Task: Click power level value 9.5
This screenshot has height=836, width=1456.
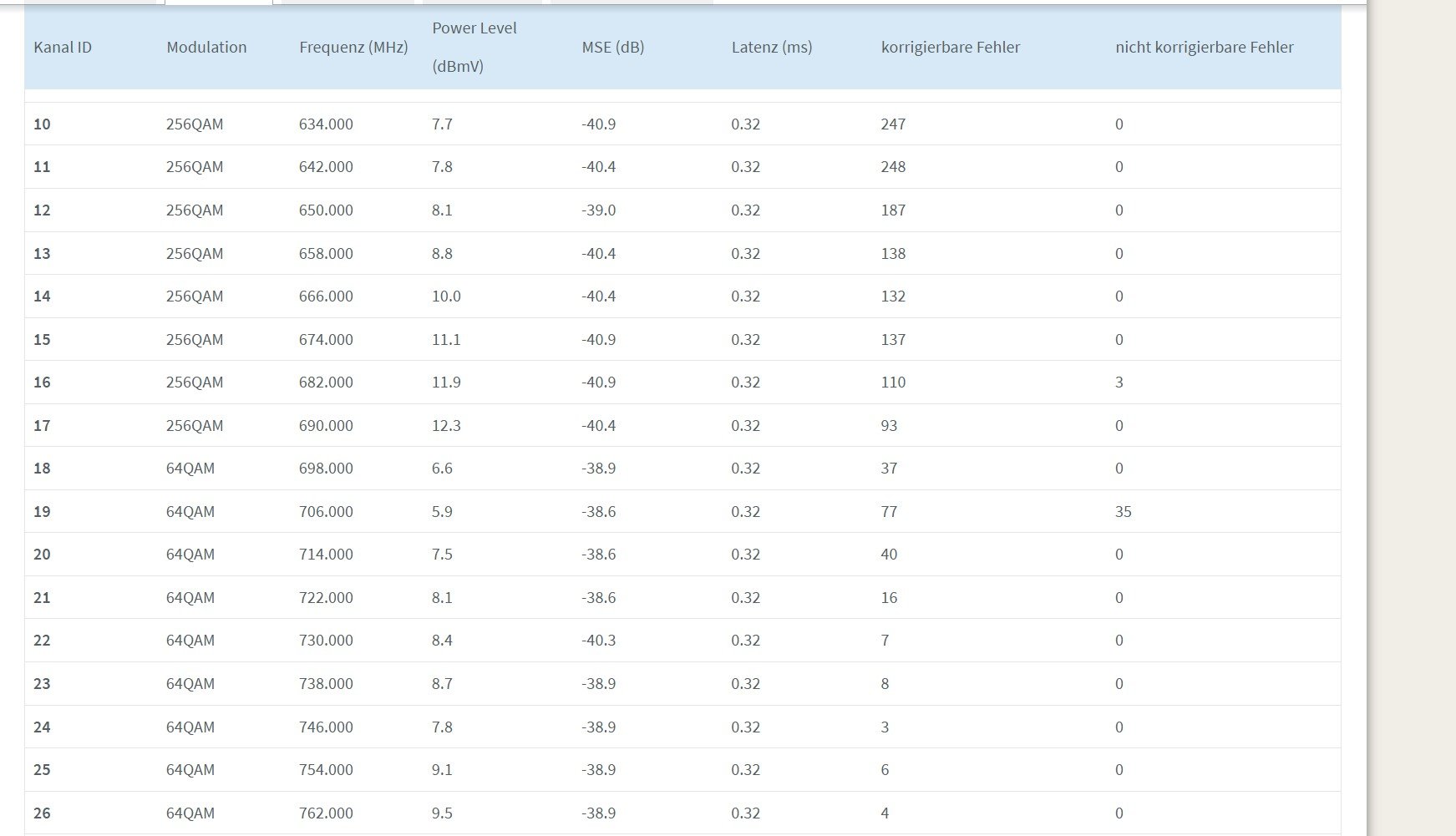Action: (442, 813)
